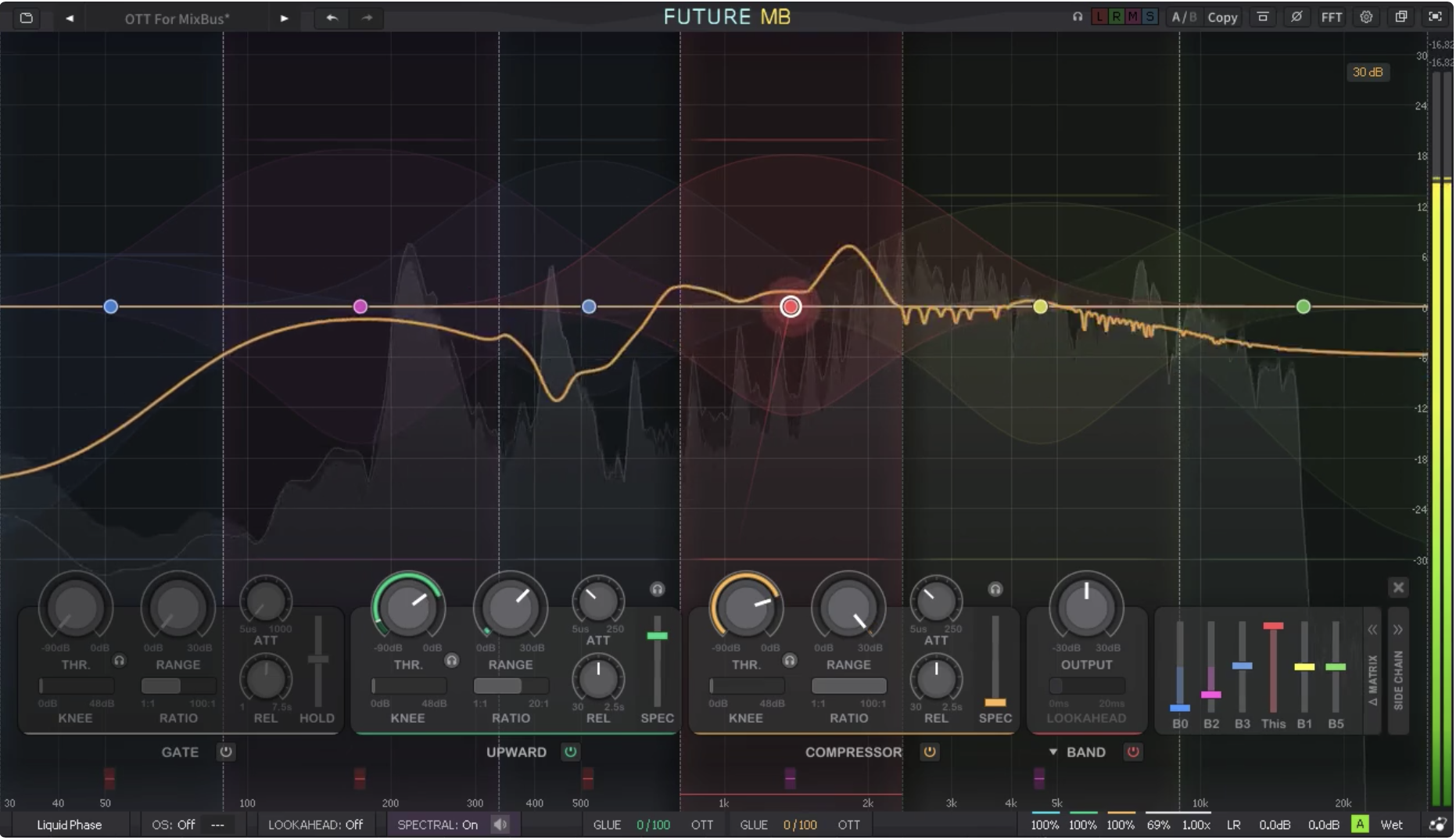Screen dimensions: 1456x840
Task: Click the Copy button
Action: (x=1222, y=17)
